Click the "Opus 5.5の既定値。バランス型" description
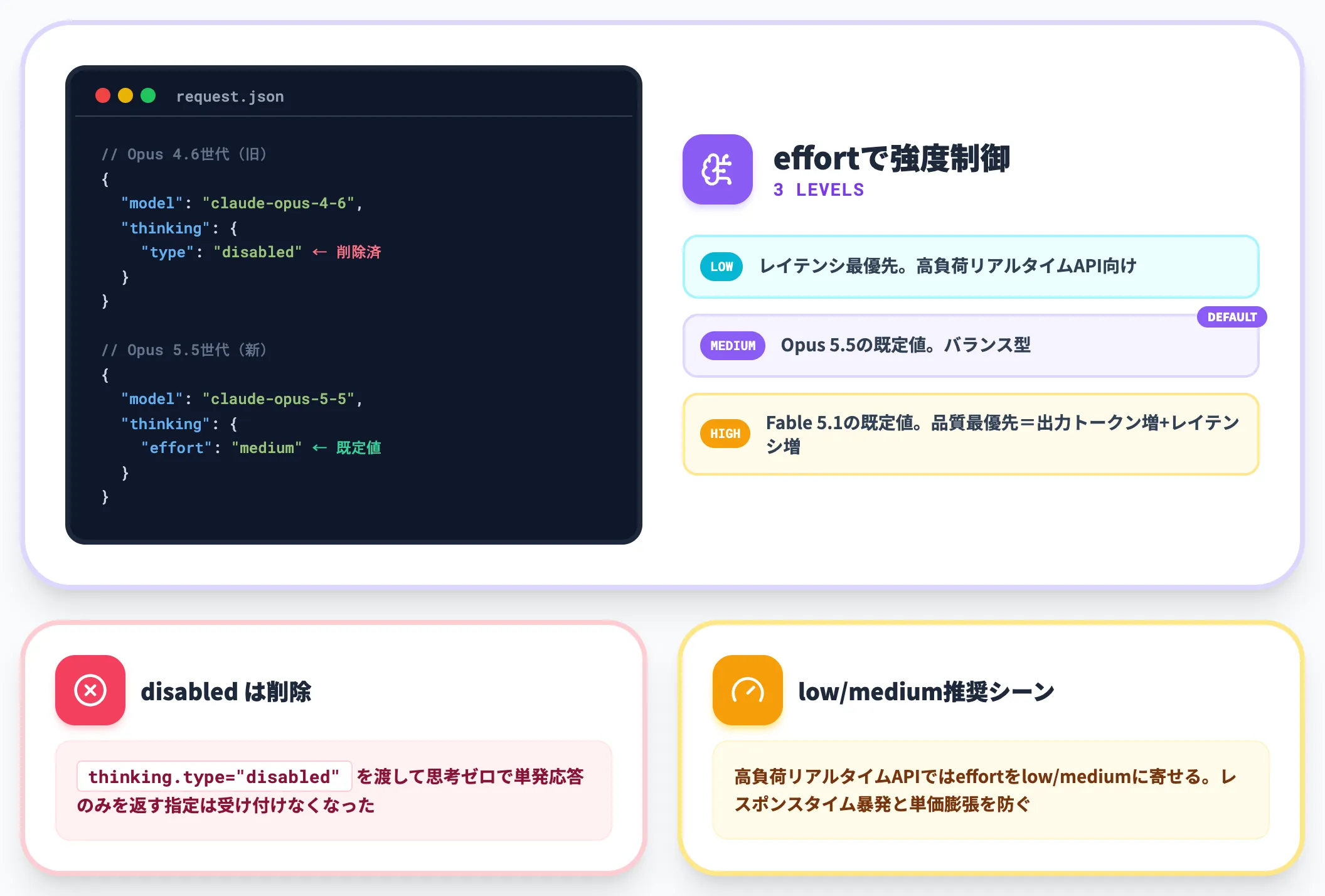This screenshot has height=896, width=1325. point(905,345)
